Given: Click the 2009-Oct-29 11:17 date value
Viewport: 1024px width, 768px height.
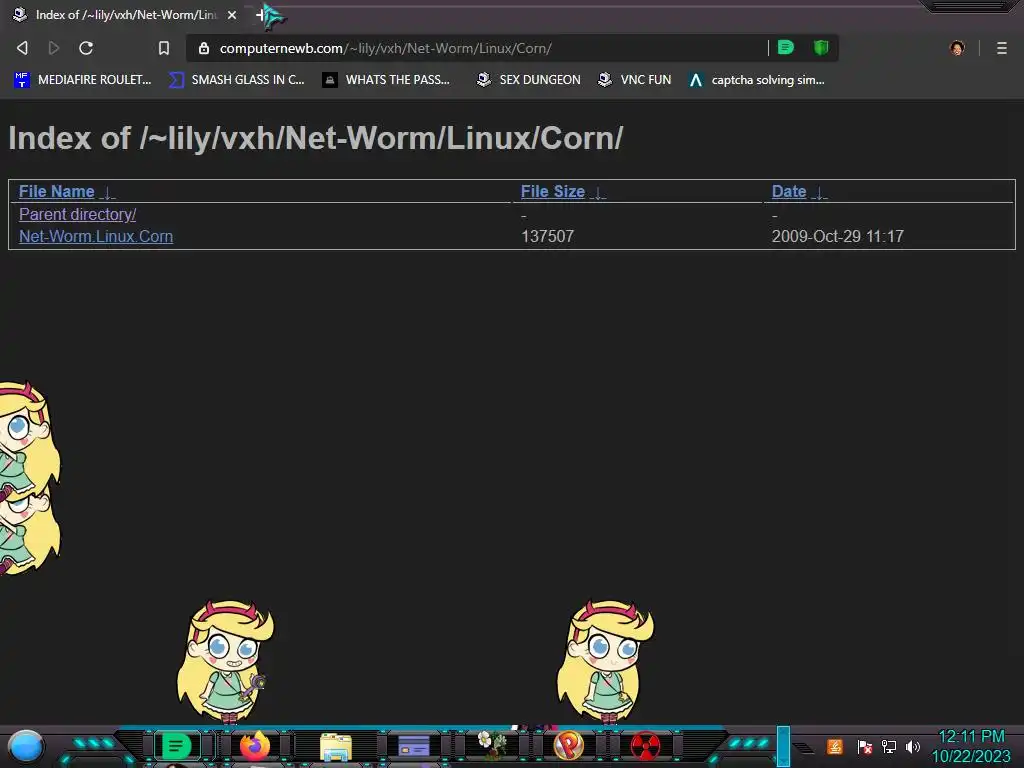Looking at the screenshot, I should tap(838, 236).
